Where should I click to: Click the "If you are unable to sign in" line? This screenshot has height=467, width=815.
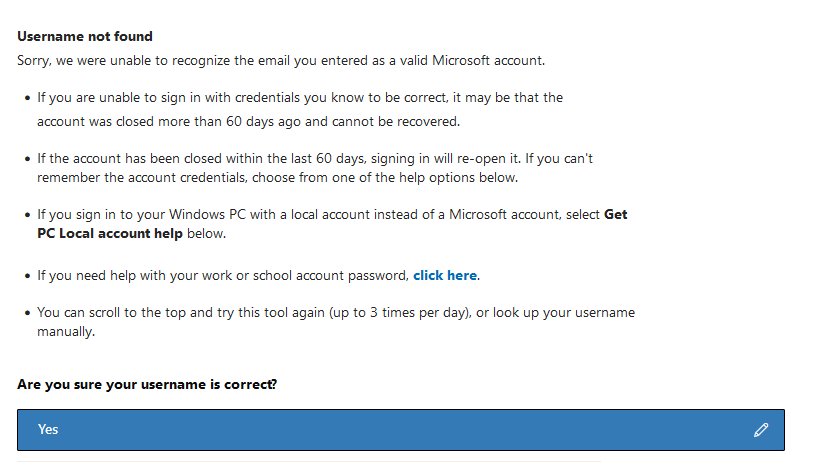[300, 98]
